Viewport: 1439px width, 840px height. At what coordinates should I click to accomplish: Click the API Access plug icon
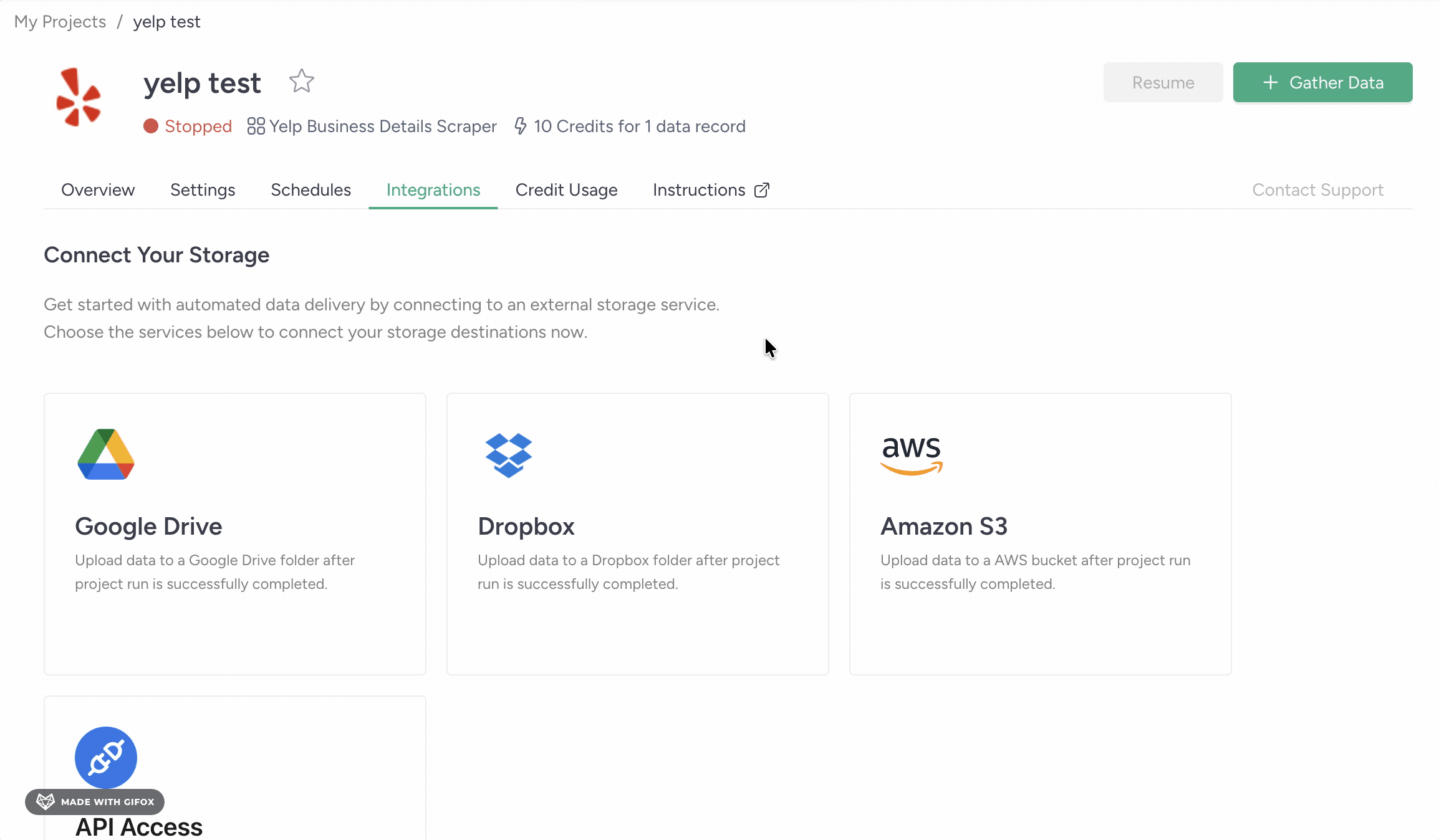tap(106, 758)
